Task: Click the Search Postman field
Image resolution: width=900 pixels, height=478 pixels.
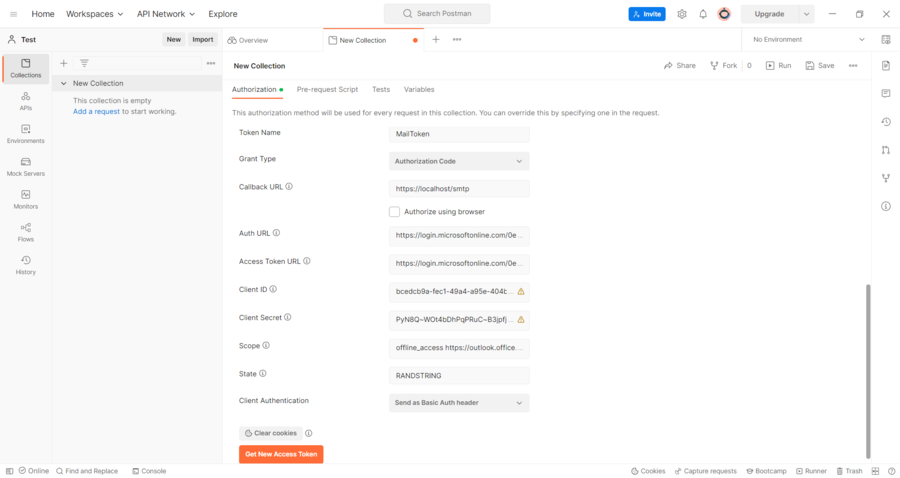Action: (x=437, y=14)
